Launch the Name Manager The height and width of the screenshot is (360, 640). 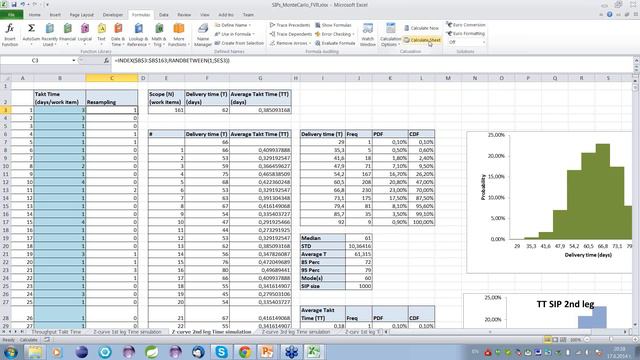coord(203,35)
